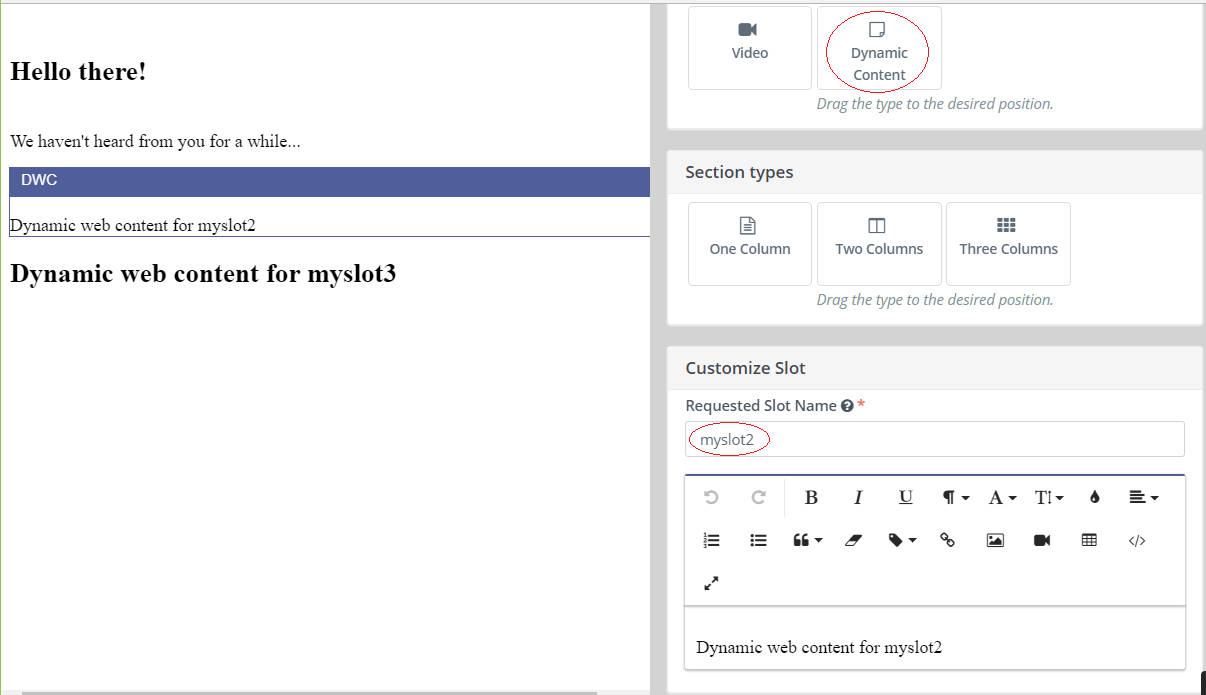1206x695 pixels.
Task: Click the Undo icon in editor toolbar
Action: pyautogui.click(x=711, y=497)
